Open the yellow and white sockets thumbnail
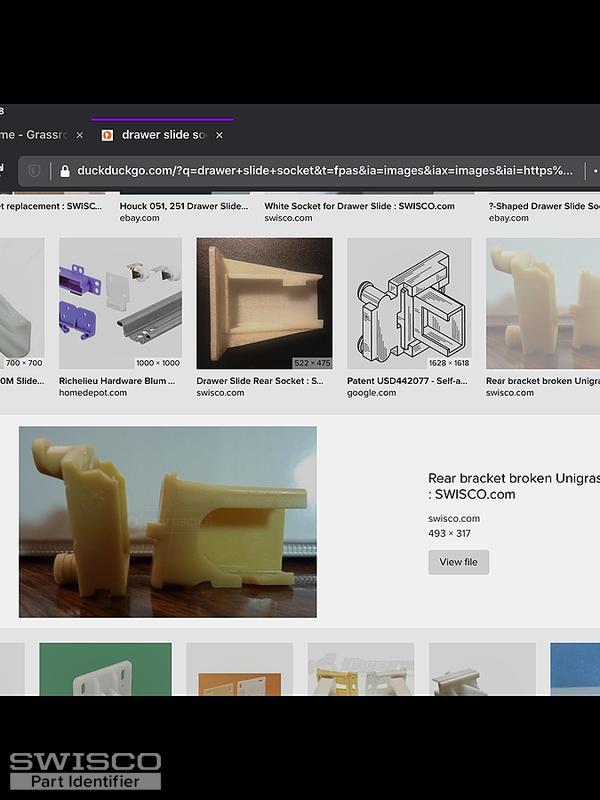 pyautogui.click(x=361, y=669)
